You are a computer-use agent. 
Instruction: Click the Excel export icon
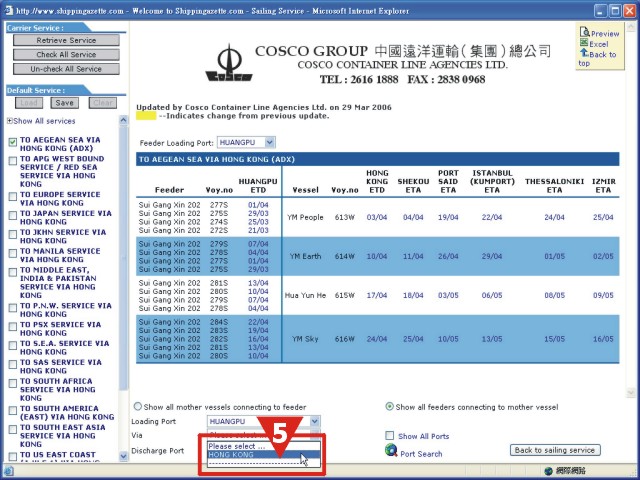coord(584,43)
